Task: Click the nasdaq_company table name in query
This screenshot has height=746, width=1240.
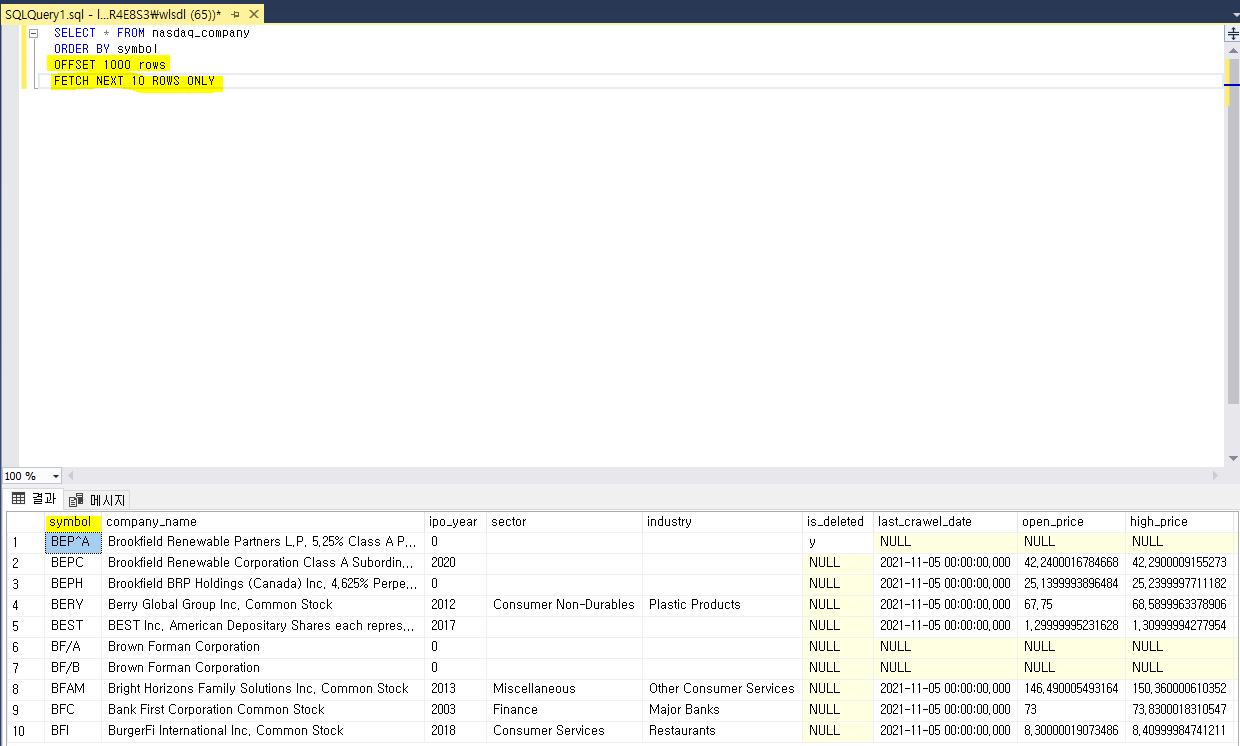Action: coord(200,33)
